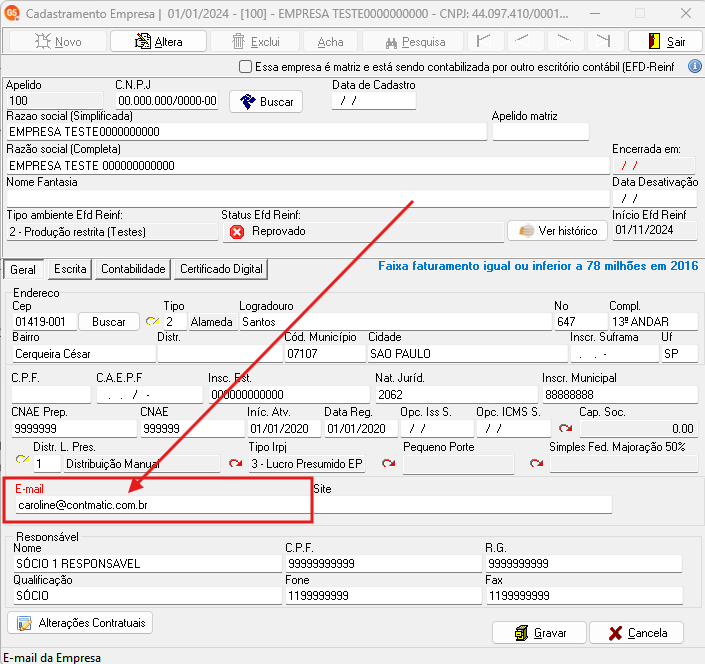Screen dimensions: 705x664
Task: Open the Certificado Digital tab
Action: tap(221, 269)
